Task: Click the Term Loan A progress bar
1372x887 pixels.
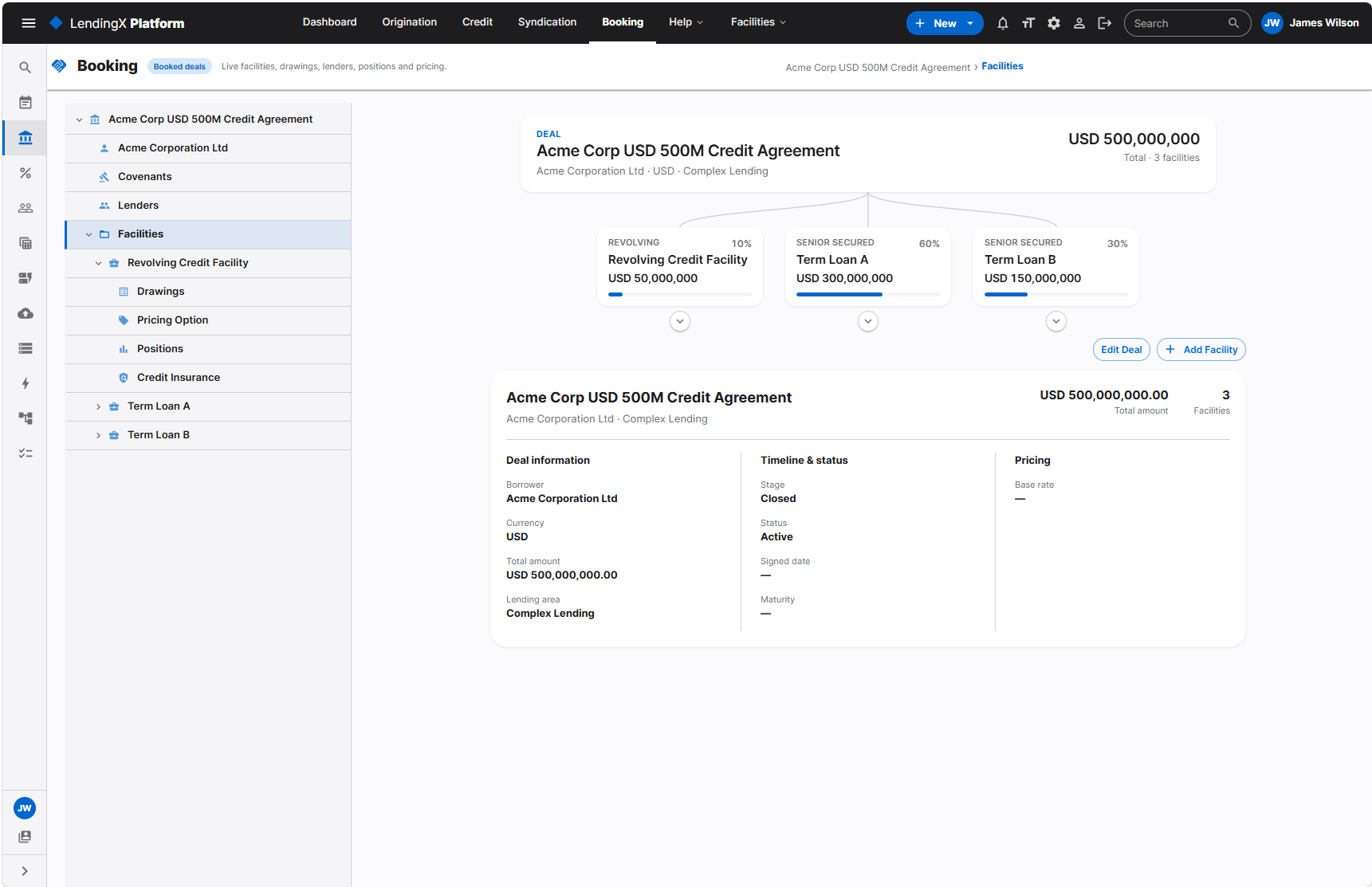Action: click(868, 294)
